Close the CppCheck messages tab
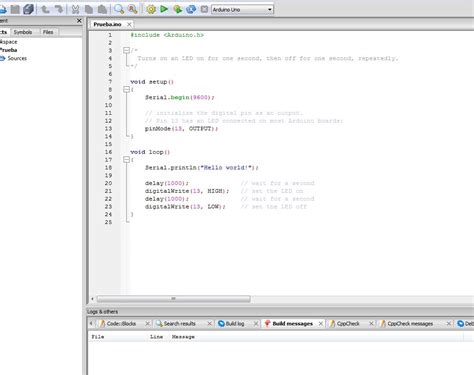 pos(449,324)
